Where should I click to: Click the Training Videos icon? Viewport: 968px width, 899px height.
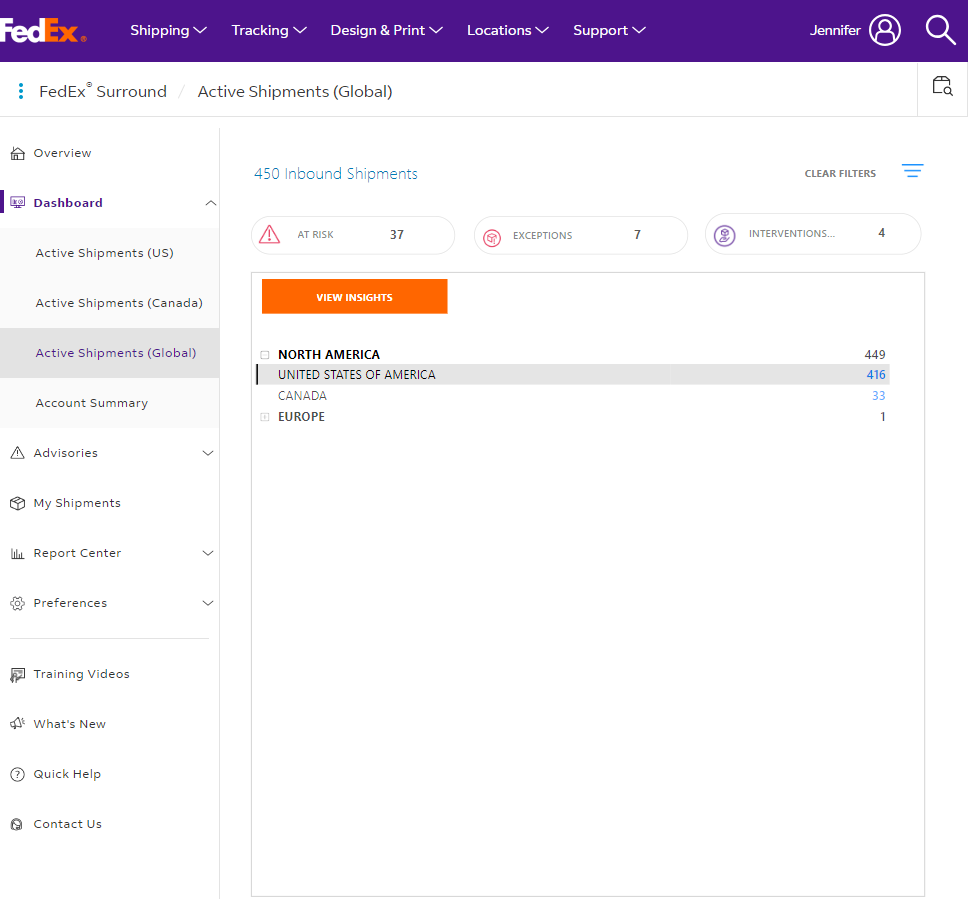point(18,675)
